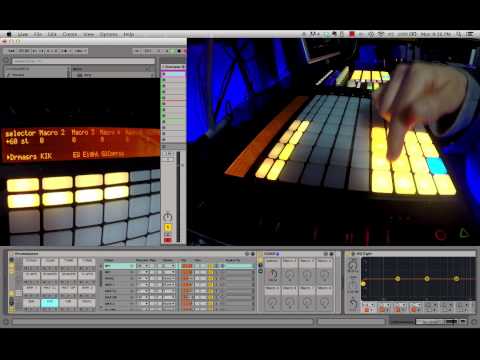Select the bottom-left drum rack pad
480x360 pixels.
tap(32, 303)
